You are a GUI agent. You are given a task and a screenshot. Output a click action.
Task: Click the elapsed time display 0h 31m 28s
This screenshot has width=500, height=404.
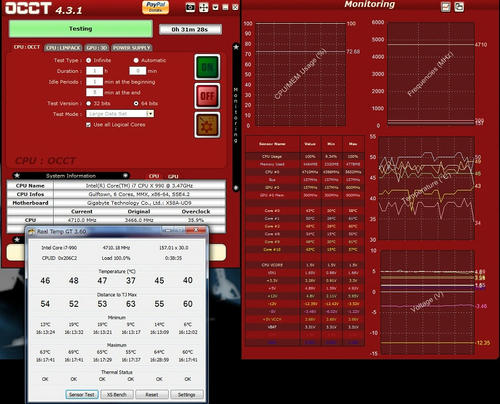[x=190, y=29]
